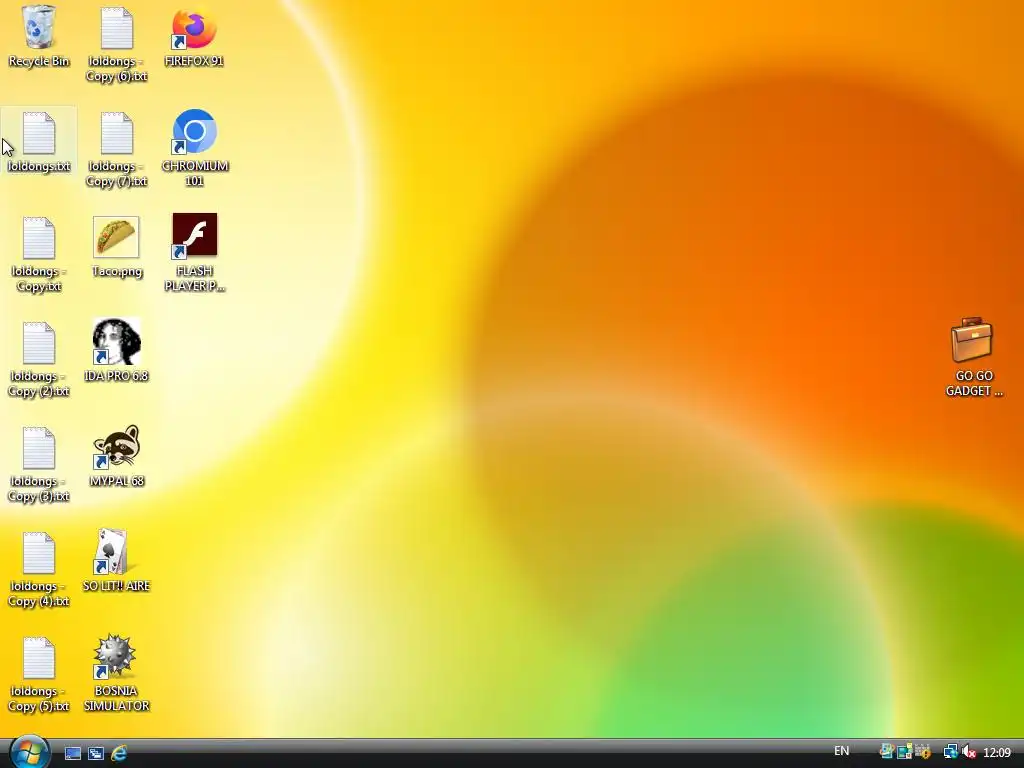Select loldongs - Copy (3).txt file
The image size is (1024, 768).
39,464
